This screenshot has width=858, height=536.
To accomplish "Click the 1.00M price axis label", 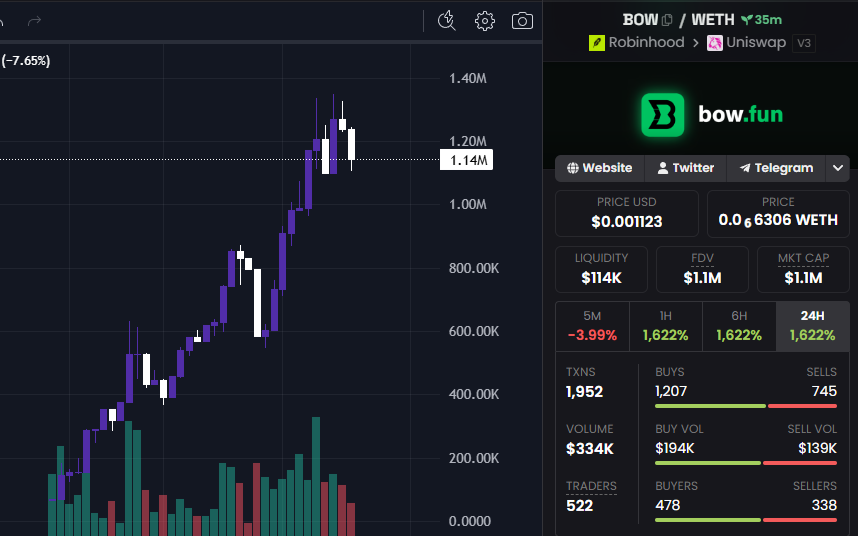I will click(x=468, y=204).
